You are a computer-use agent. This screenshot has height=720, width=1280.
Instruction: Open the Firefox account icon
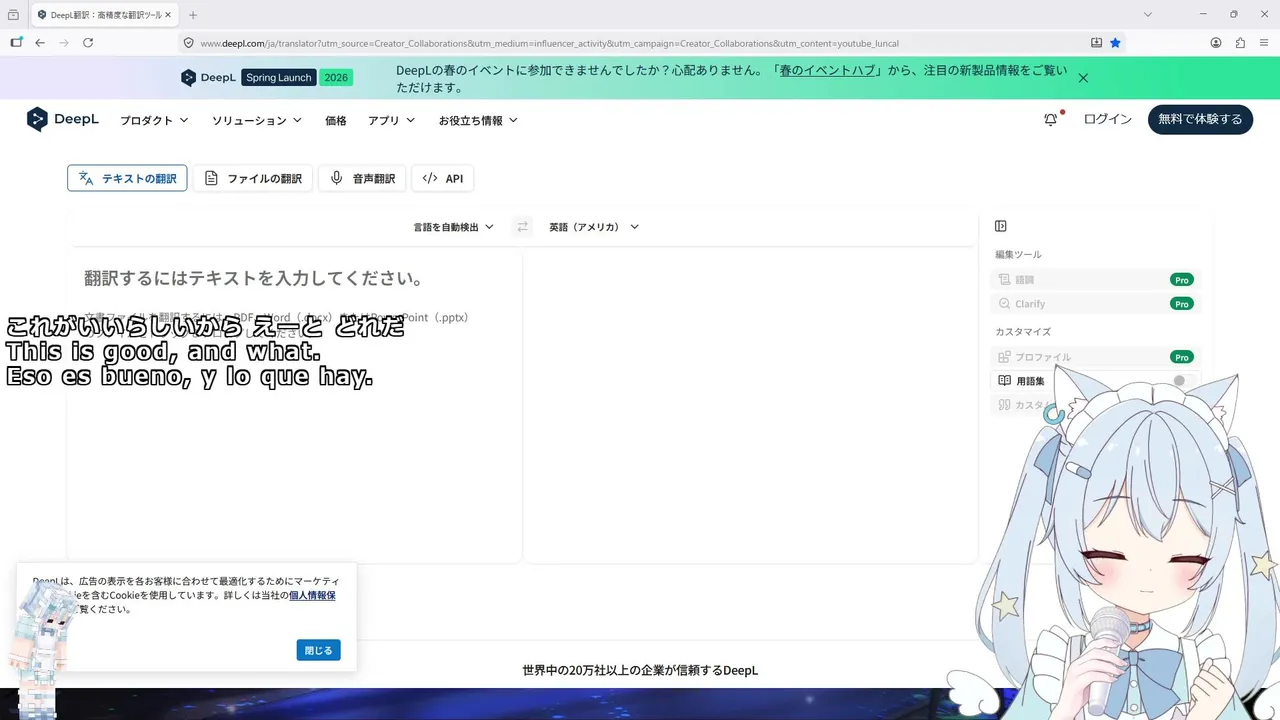tap(1216, 43)
